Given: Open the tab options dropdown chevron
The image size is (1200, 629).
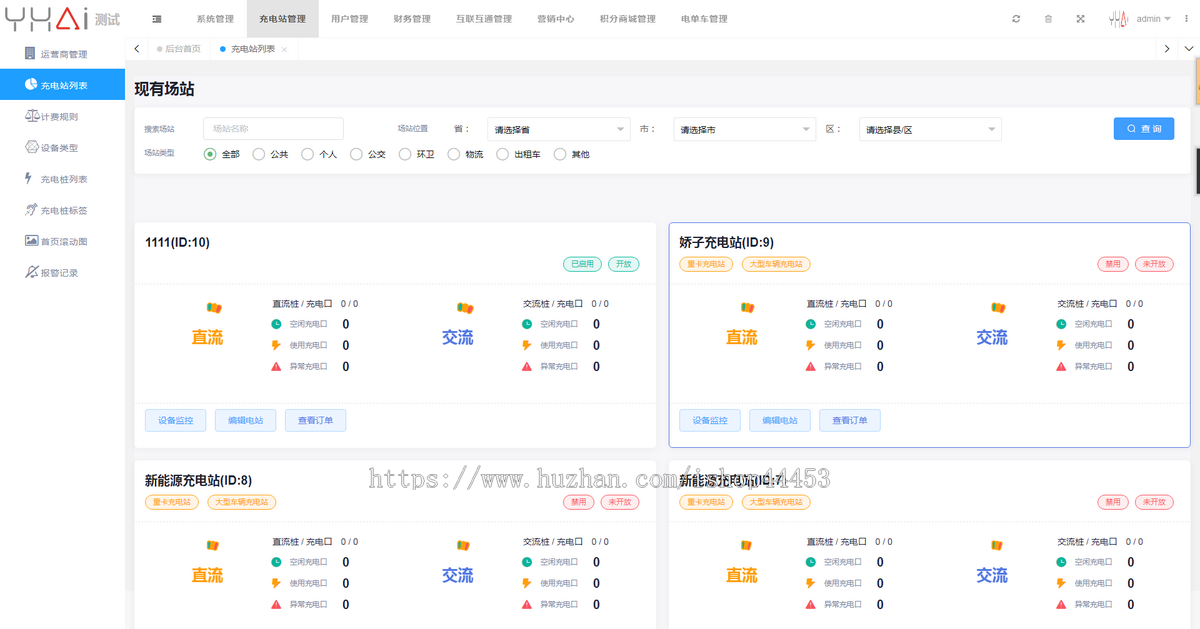Looking at the screenshot, I should click(x=1189, y=49).
